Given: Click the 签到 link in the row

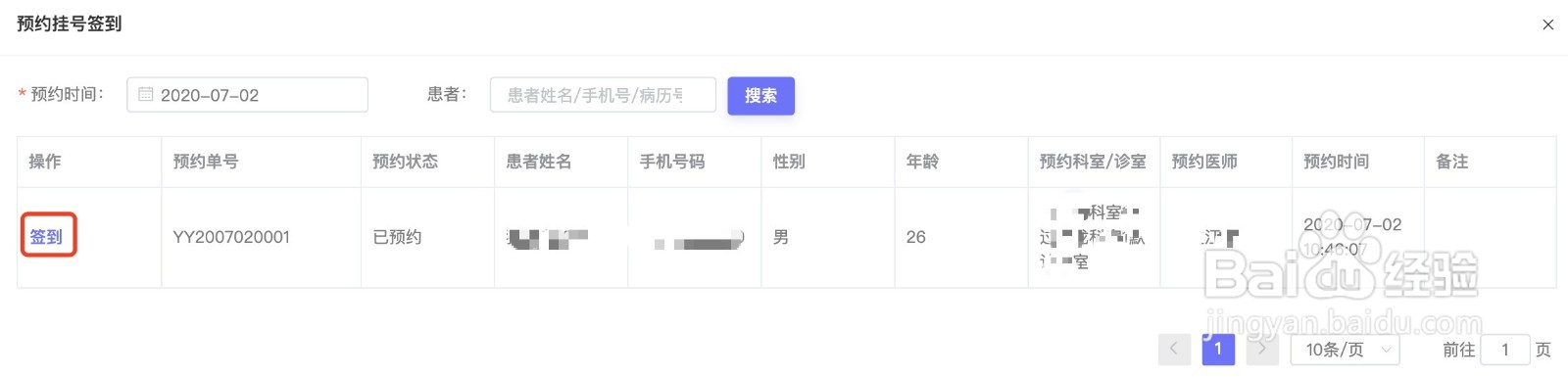Looking at the screenshot, I should click(x=46, y=236).
